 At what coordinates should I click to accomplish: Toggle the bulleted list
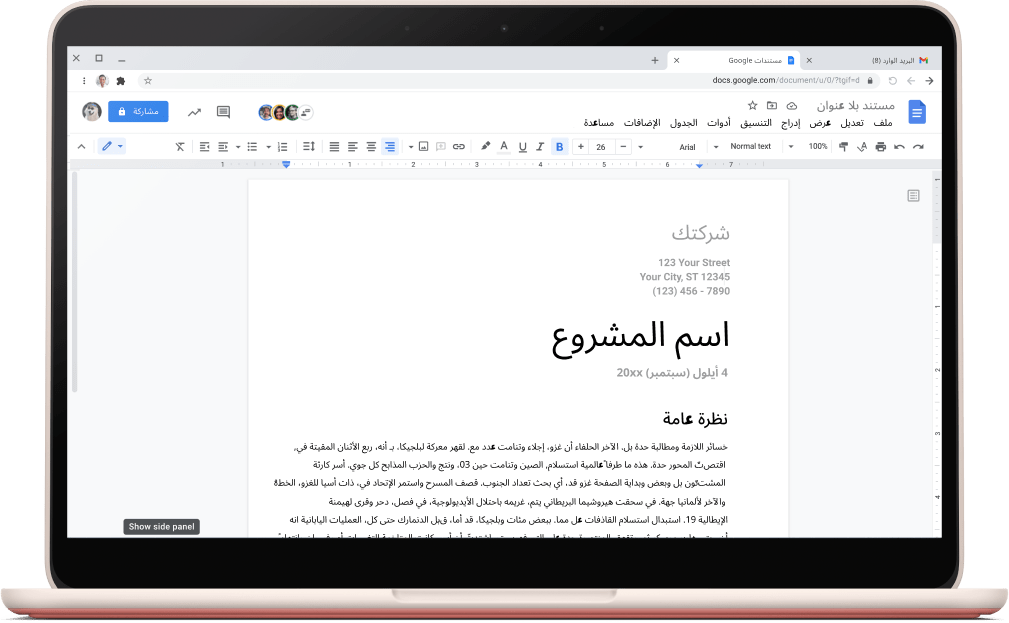252,147
